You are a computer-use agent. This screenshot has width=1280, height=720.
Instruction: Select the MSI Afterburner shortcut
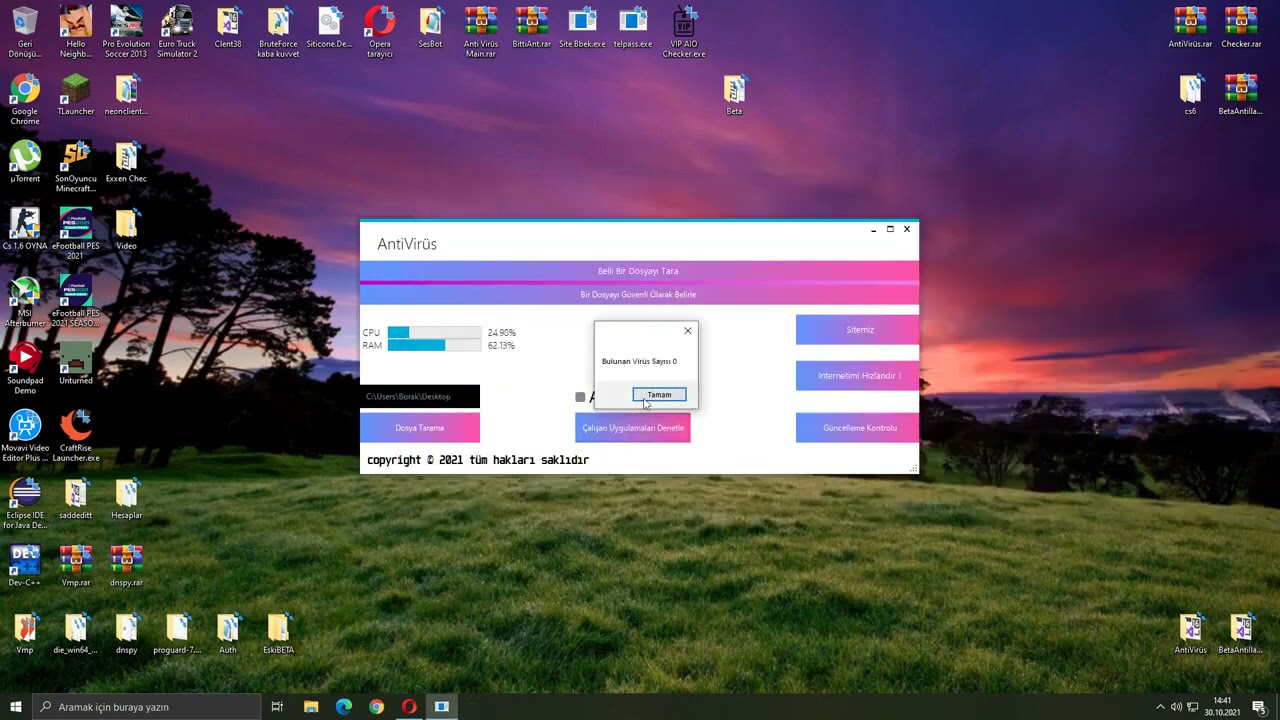tap(25, 302)
